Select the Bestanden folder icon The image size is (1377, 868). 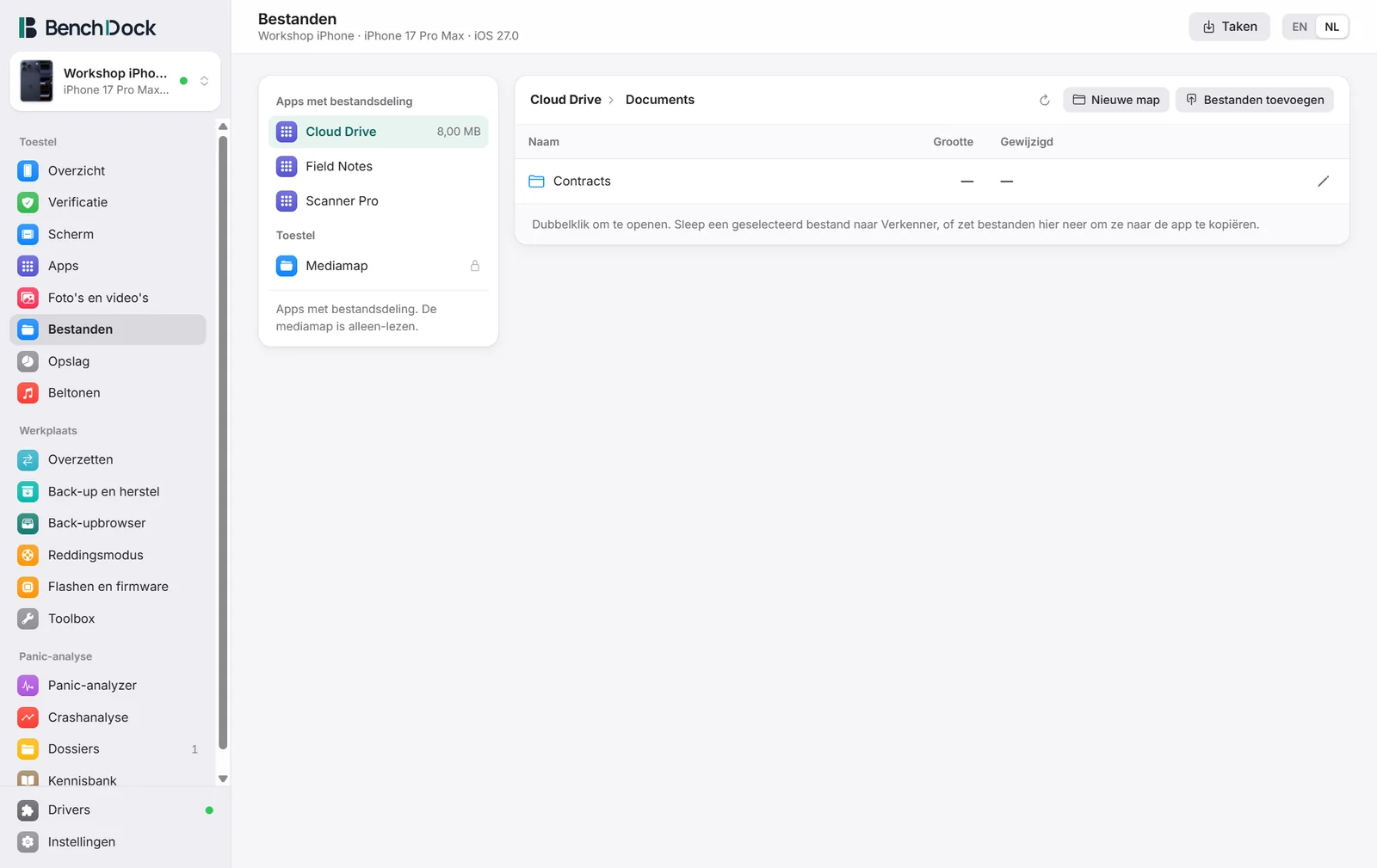click(x=28, y=329)
